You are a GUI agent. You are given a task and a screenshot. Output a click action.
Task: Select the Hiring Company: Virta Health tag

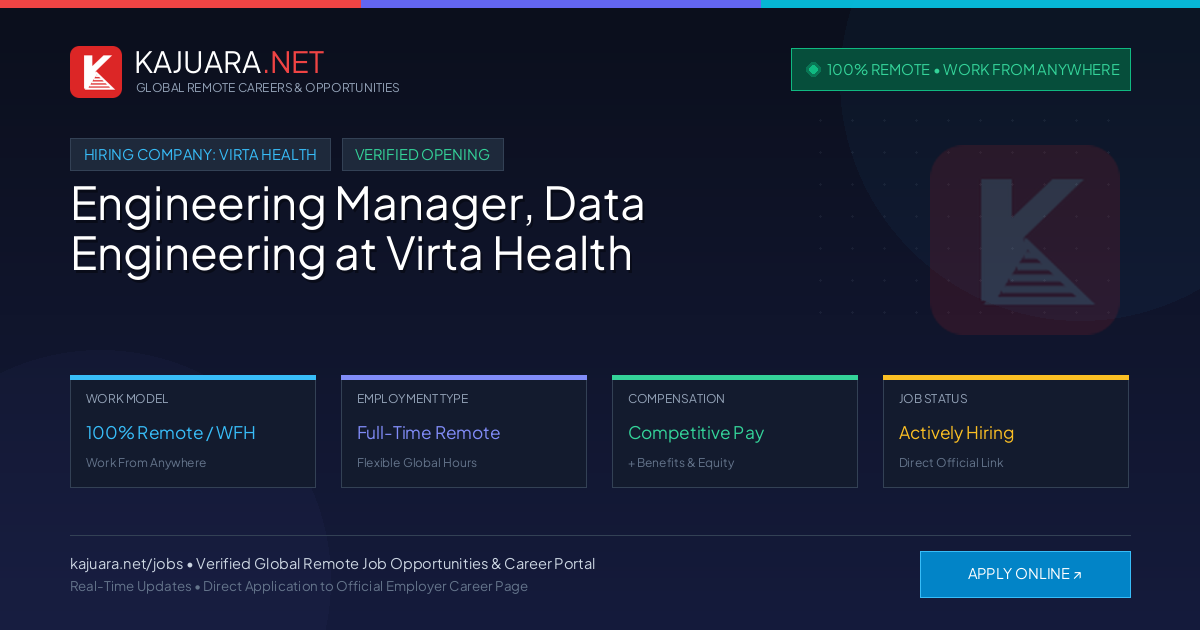200,155
